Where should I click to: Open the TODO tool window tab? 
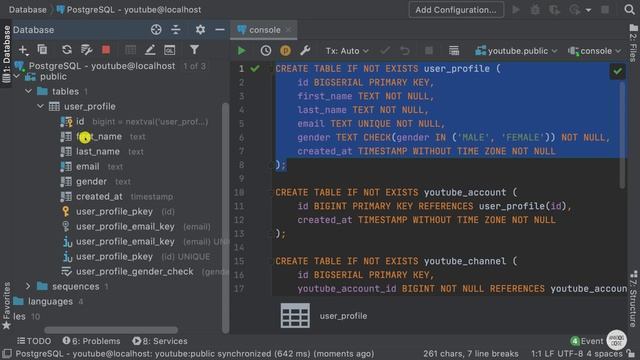(x=34, y=341)
